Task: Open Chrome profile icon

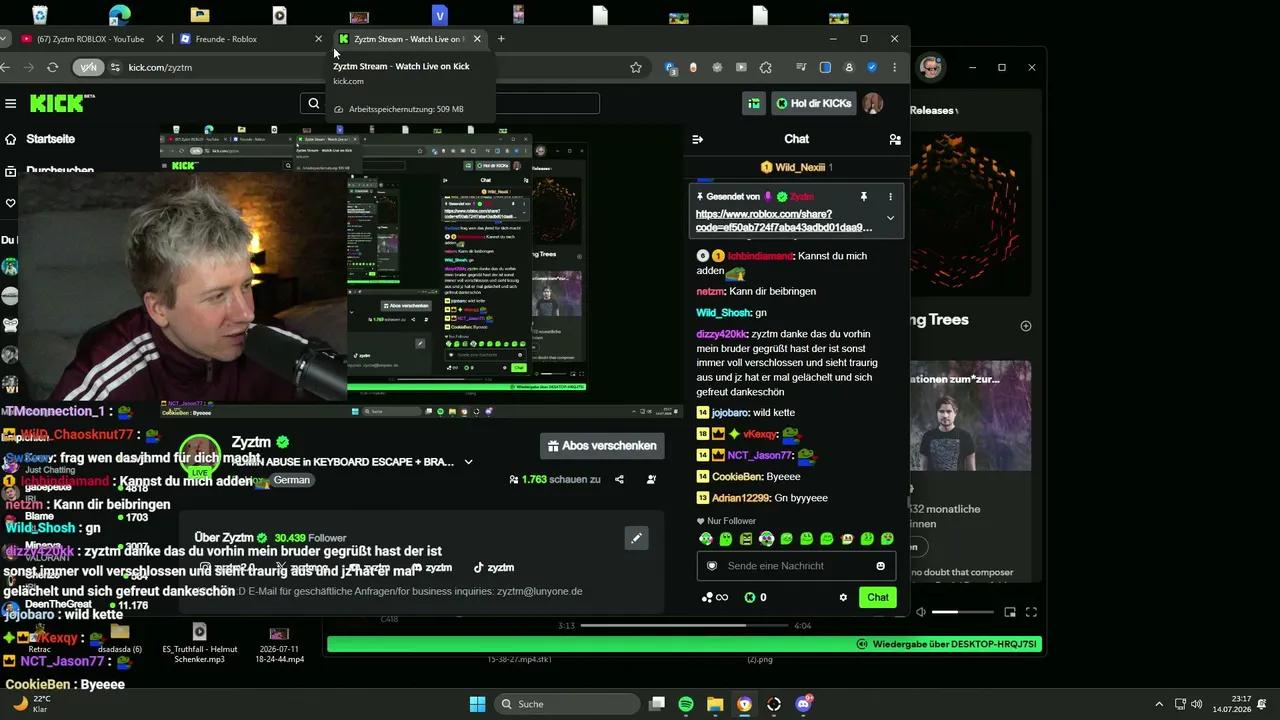Action: pyautogui.click(x=849, y=67)
